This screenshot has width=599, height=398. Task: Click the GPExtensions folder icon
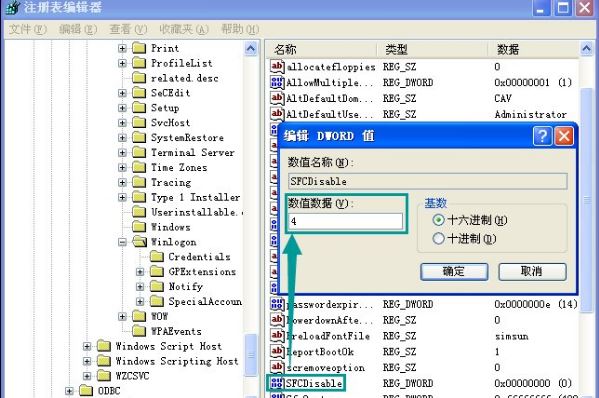(157, 272)
